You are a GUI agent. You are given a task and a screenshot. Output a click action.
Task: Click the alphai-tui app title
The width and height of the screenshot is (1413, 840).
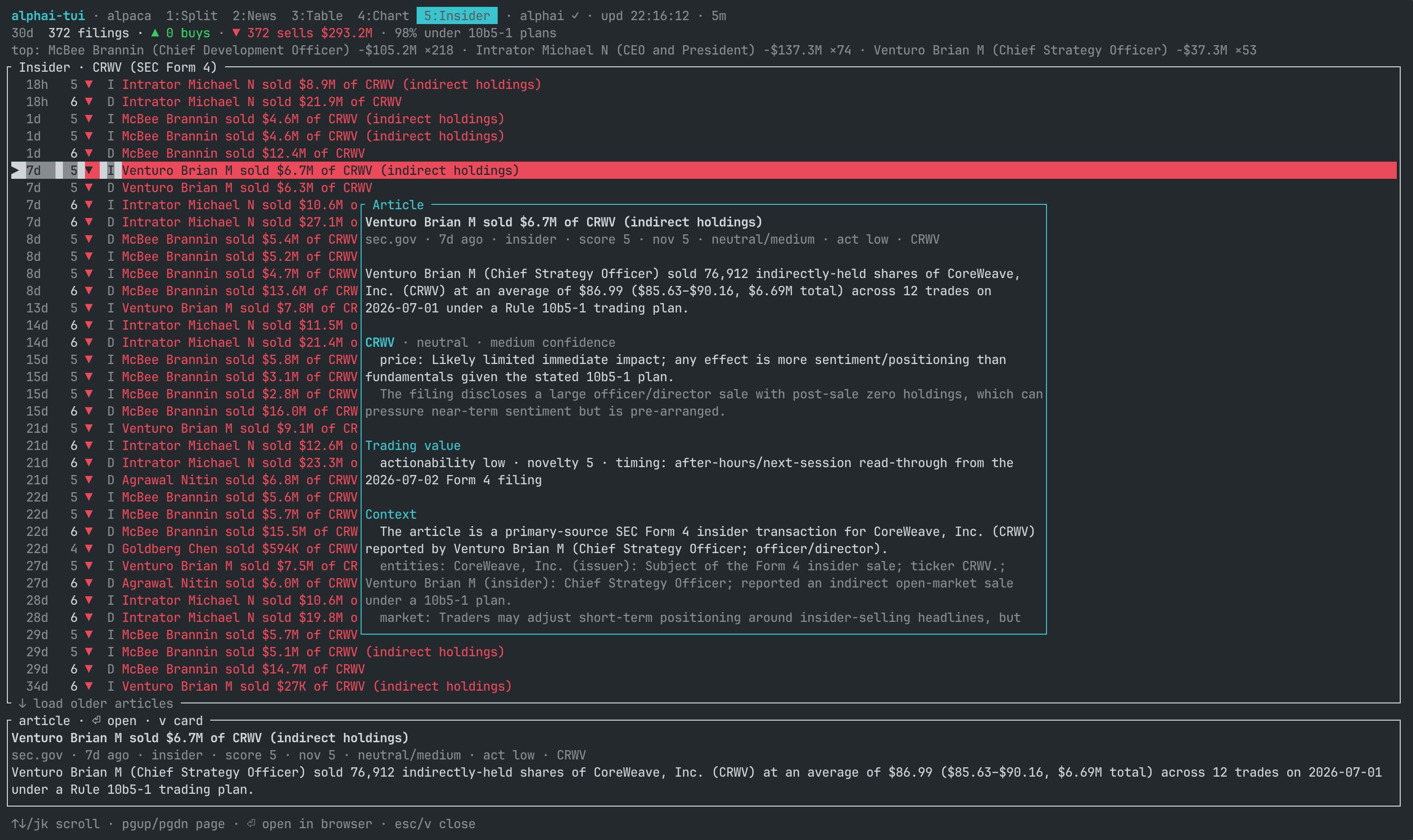48,16
